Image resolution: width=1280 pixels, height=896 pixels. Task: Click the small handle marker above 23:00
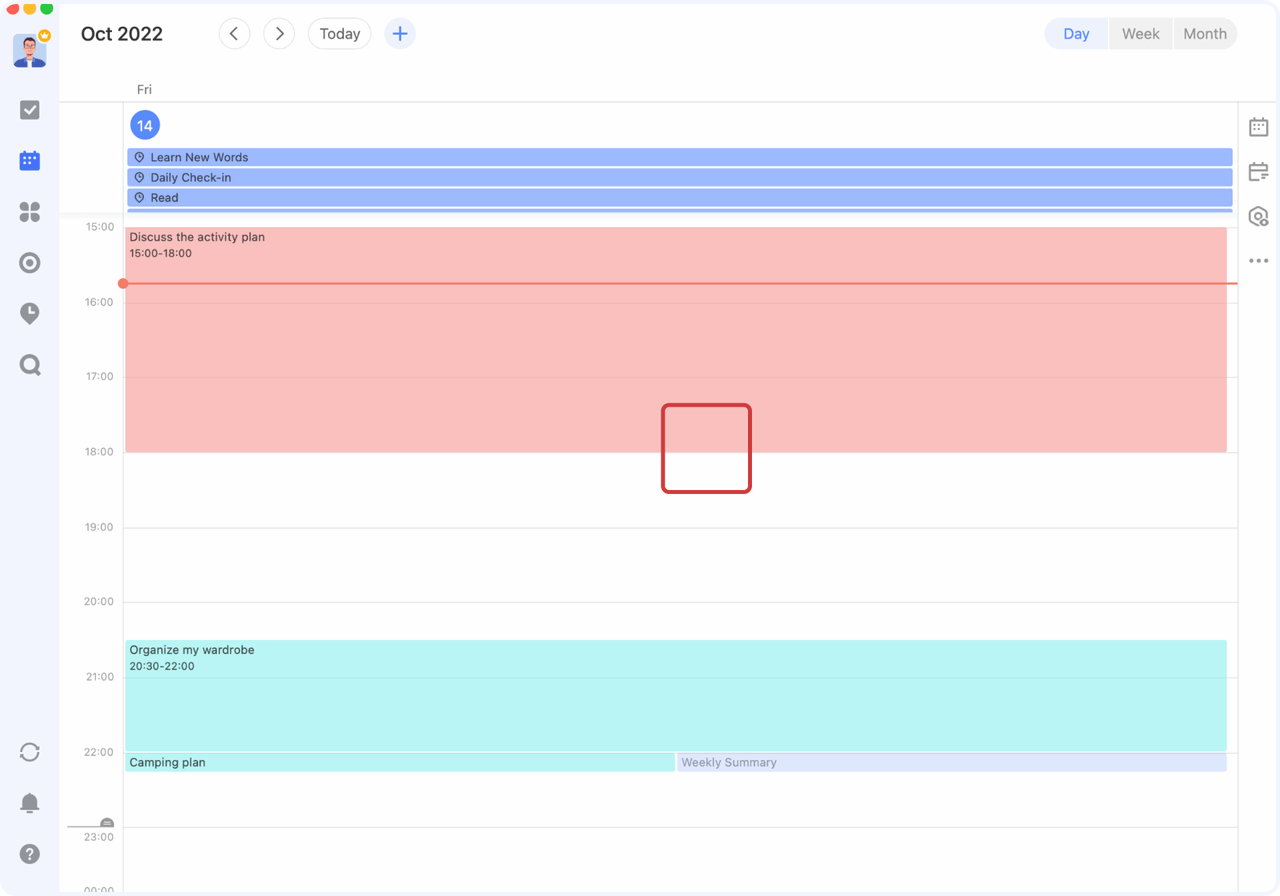pyautogui.click(x=107, y=823)
